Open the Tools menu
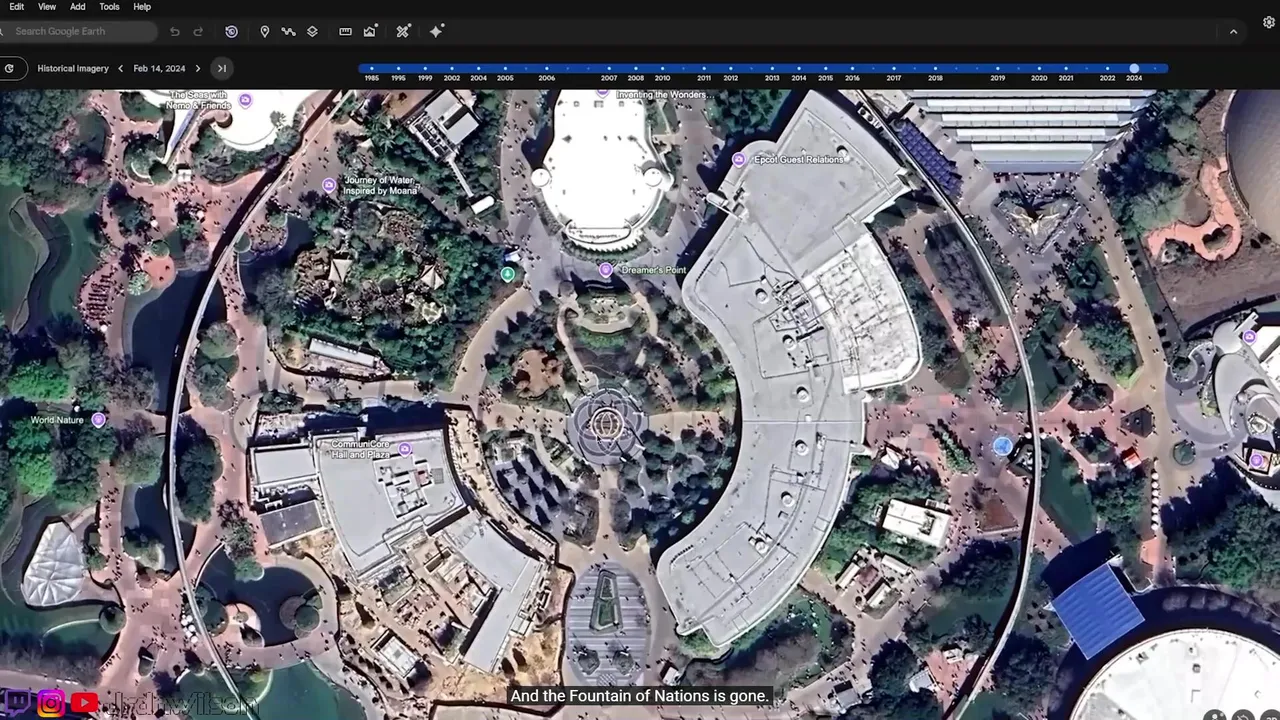Viewport: 1280px width, 720px height. [110, 7]
